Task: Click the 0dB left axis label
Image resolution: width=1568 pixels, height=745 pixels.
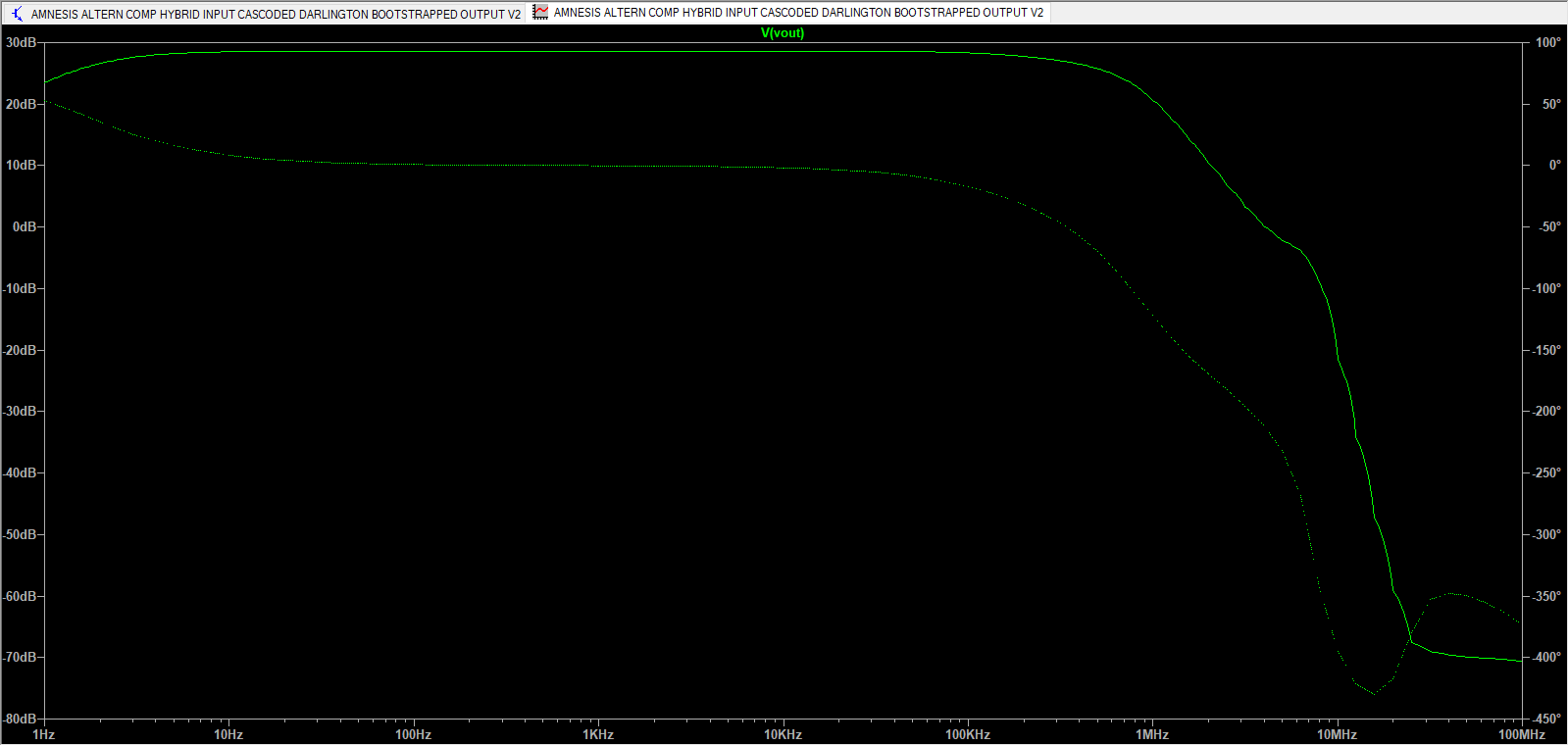Action: coord(25,226)
